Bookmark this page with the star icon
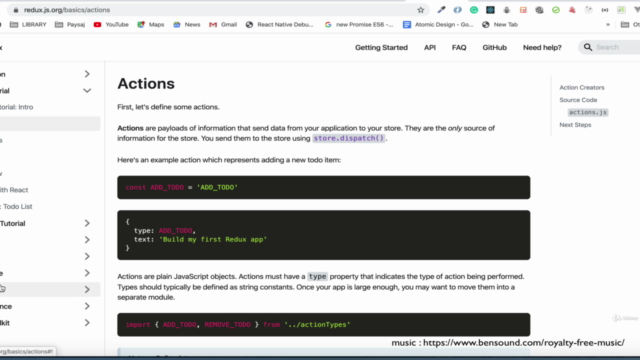The width and height of the screenshot is (640, 360). point(420,10)
